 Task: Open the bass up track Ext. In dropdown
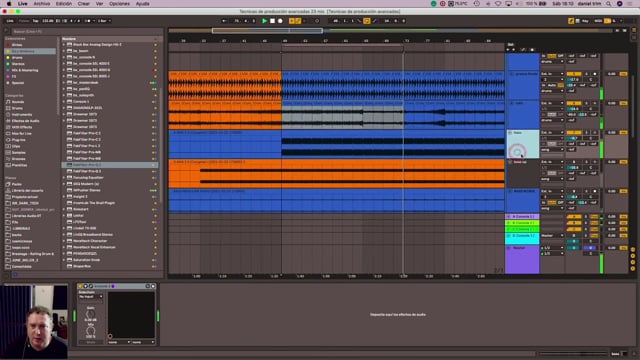(x=552, y=162)
